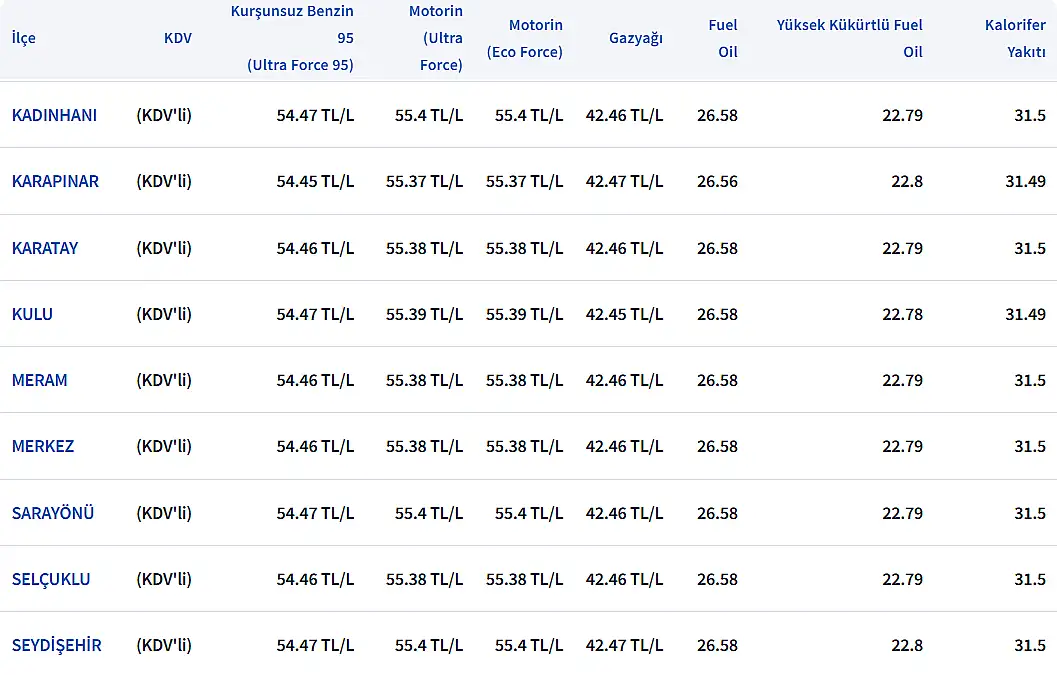This screenshot has width=1057, height=675.
Task: Open the MERKEZ district link
Action: [43, 446]
